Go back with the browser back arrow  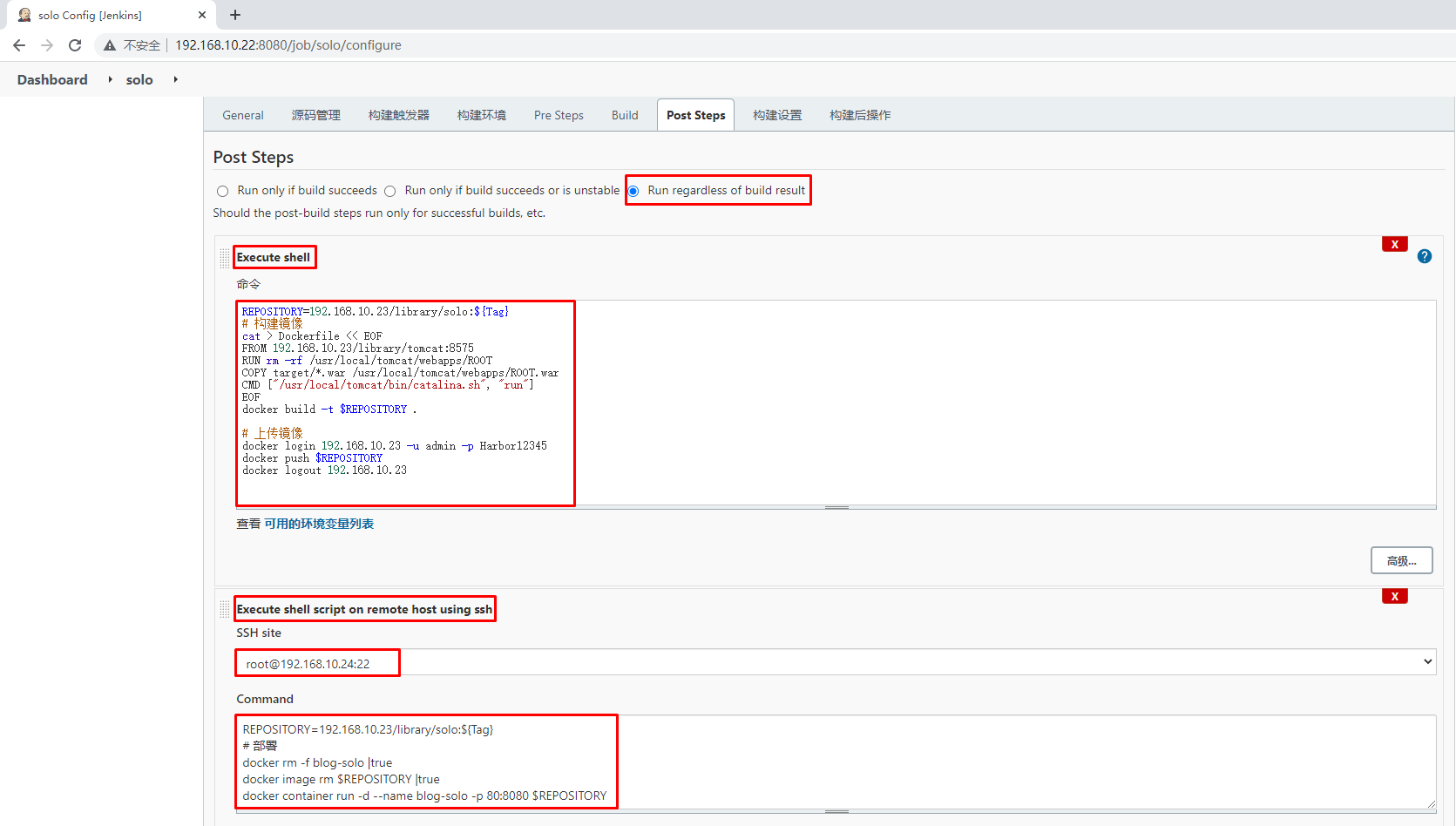coord(19,45)
